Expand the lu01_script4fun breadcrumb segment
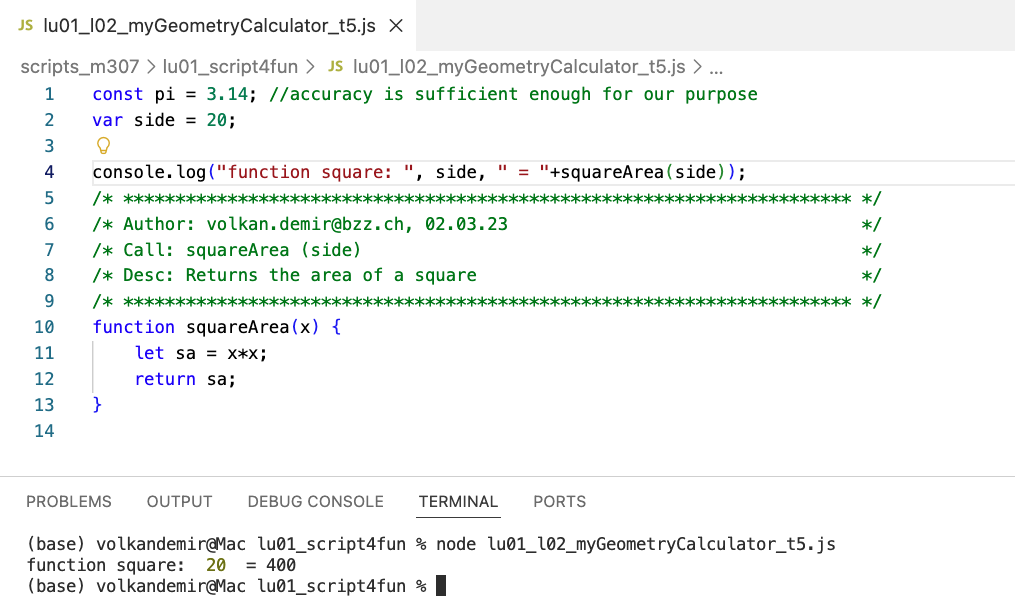Viewport: 1015px width, 598px height. (230, 67)
